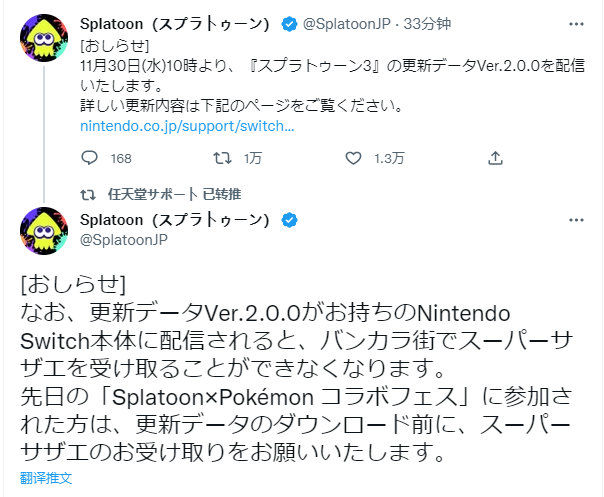Image resolution: width=604 pixels, height=497 pixels.
Task: Open the nintendo.co.jp/support/switch link
Action: coord(187,126)
